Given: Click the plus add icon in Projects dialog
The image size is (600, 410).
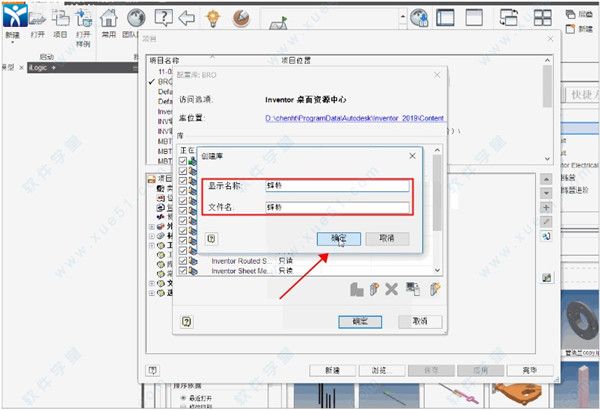Looking at the screenshot, I should tap(546, 208).
